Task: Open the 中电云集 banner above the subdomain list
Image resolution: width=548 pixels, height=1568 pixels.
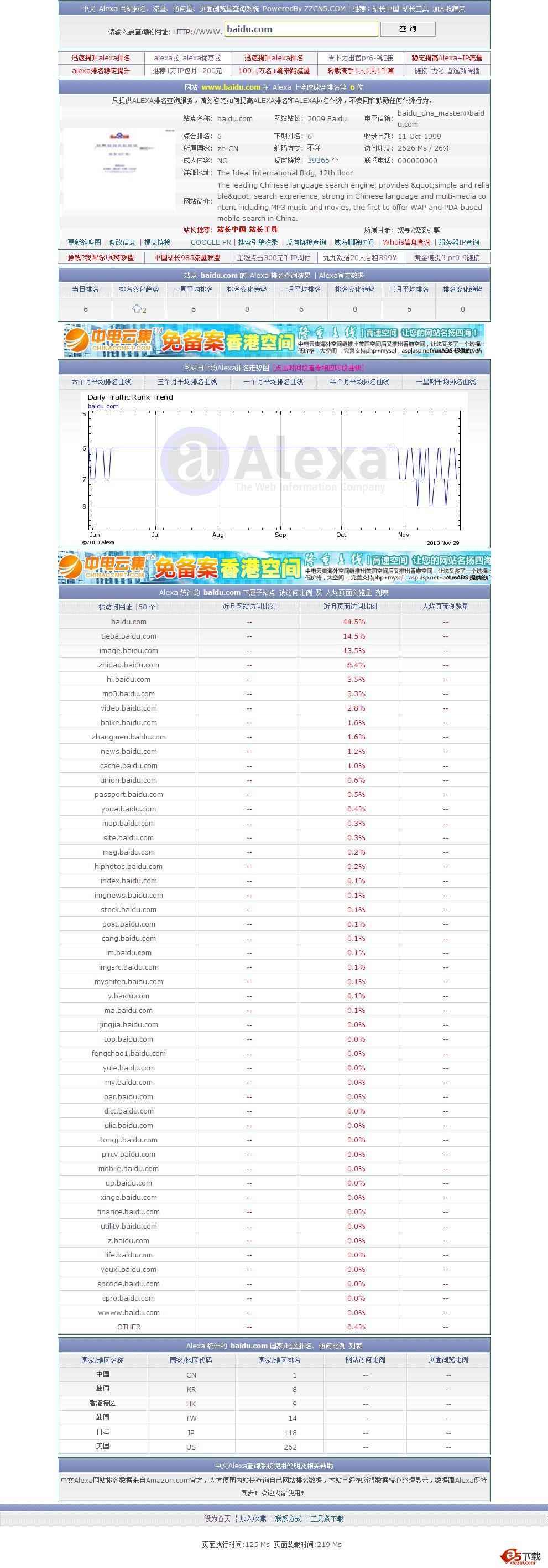Action: coord(274,567)
